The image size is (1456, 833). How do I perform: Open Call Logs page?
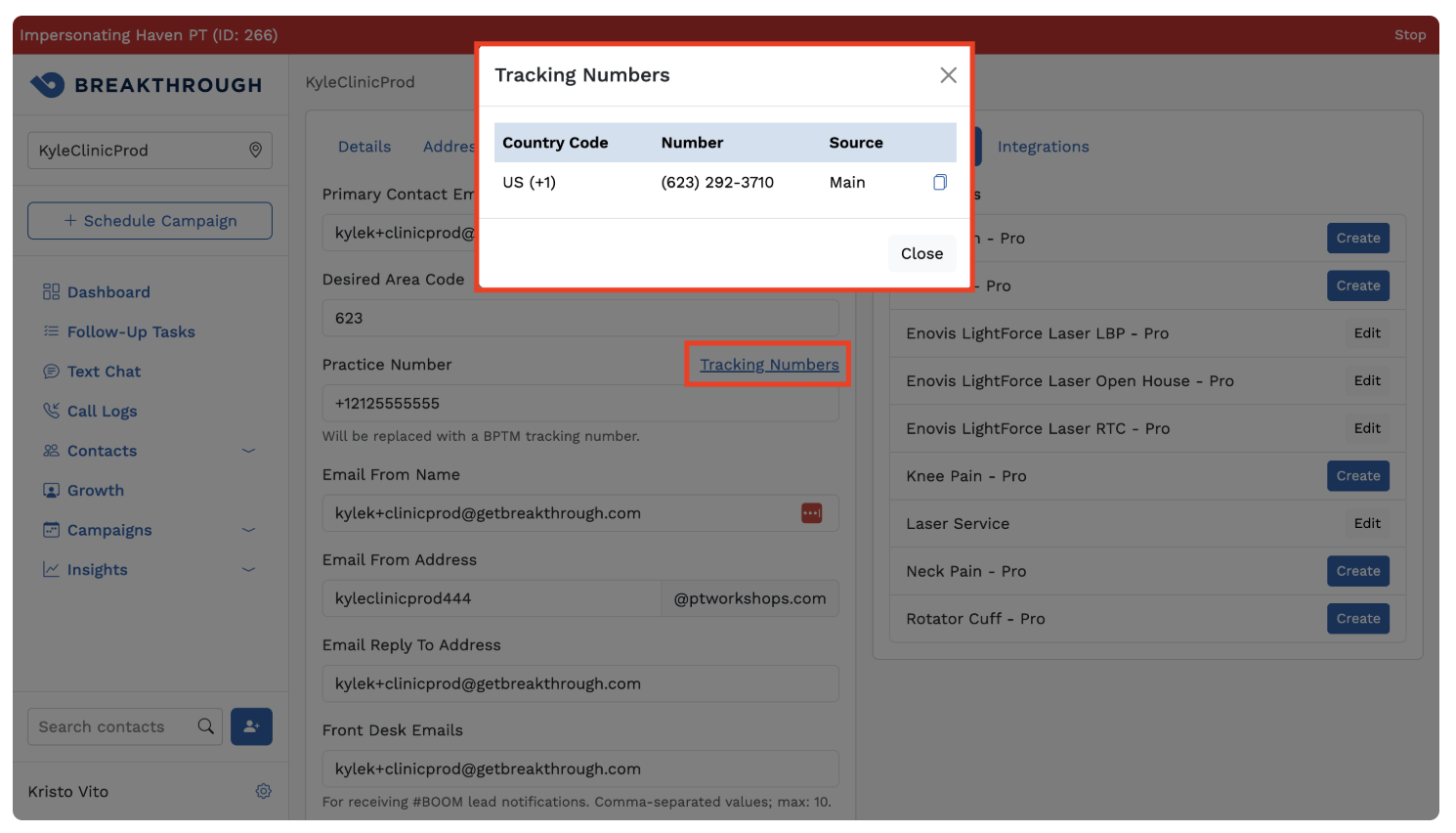click(102, 411)
